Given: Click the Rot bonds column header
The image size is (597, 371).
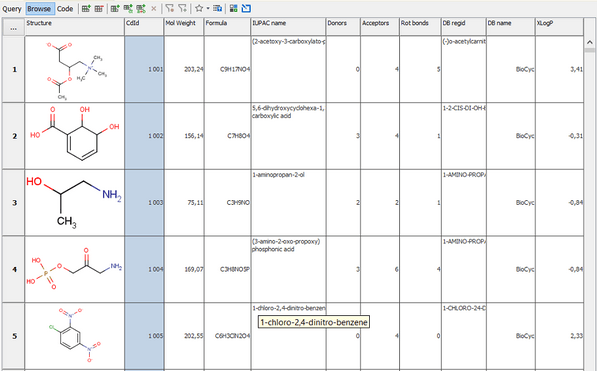Looking at the screenshot, I should (420, 27).
